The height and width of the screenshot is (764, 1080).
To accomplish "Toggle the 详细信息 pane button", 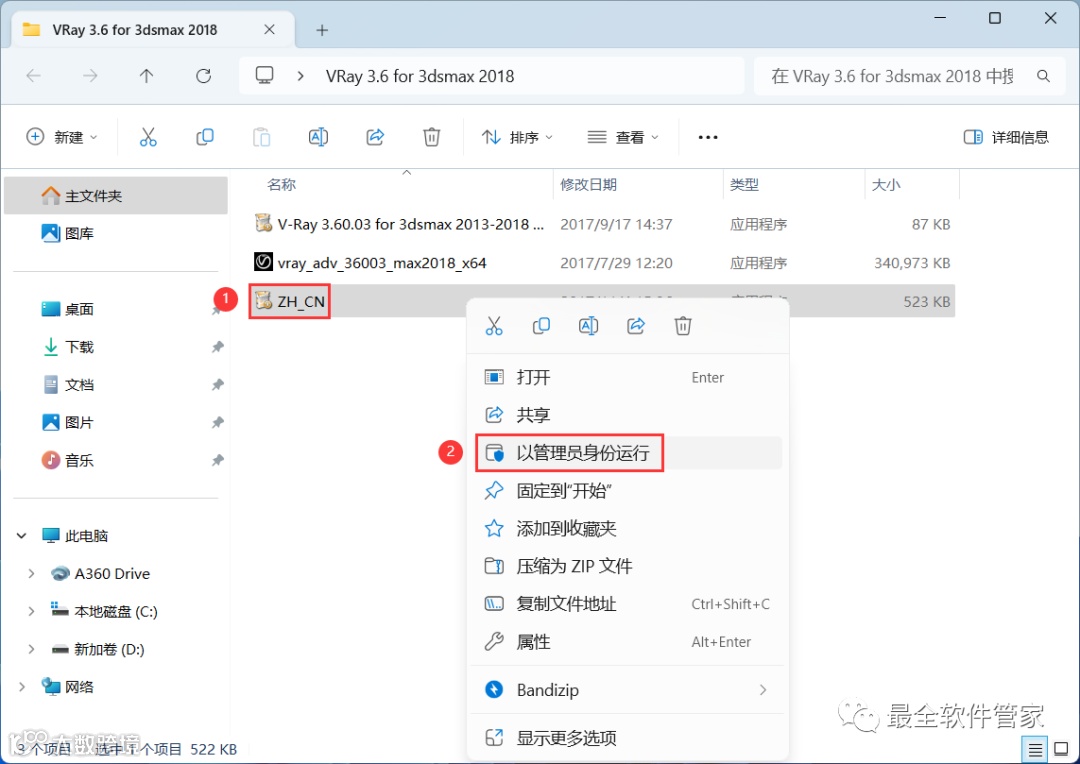I will [1006, 137].
